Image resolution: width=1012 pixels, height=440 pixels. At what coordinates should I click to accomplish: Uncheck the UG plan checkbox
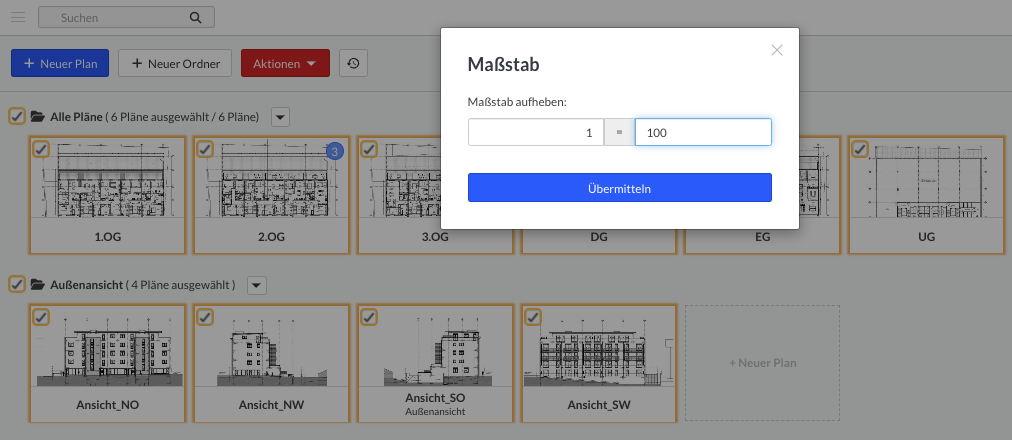(860, 149)
